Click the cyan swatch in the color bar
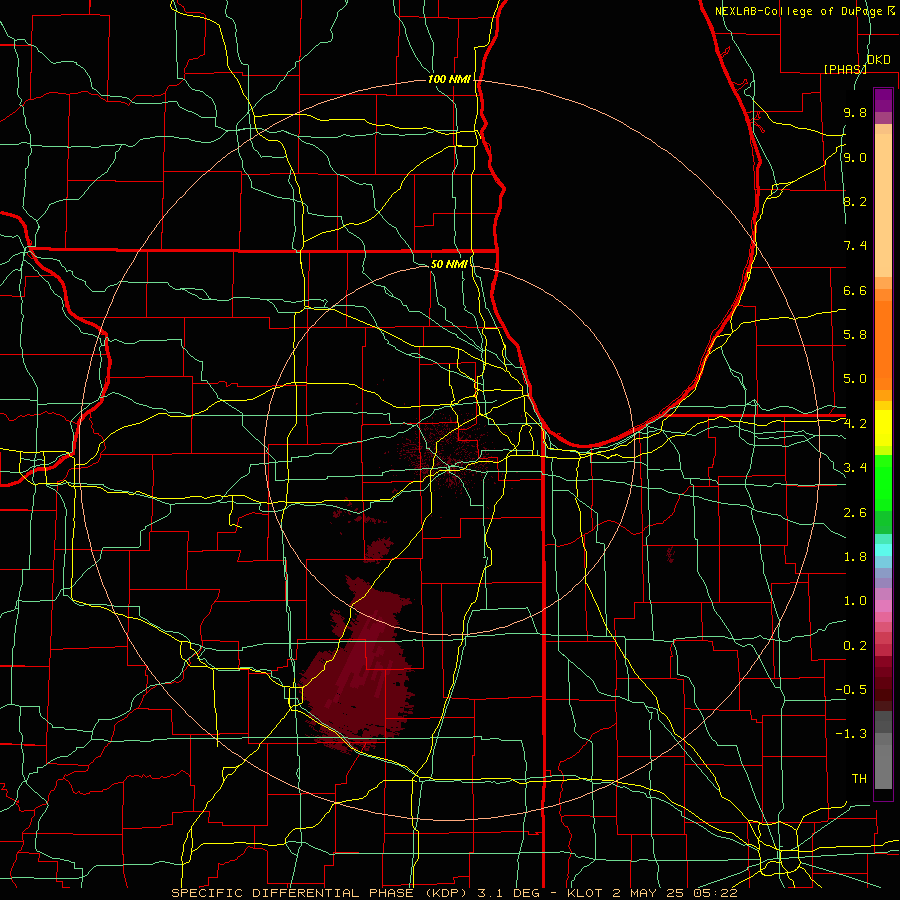 883,550
